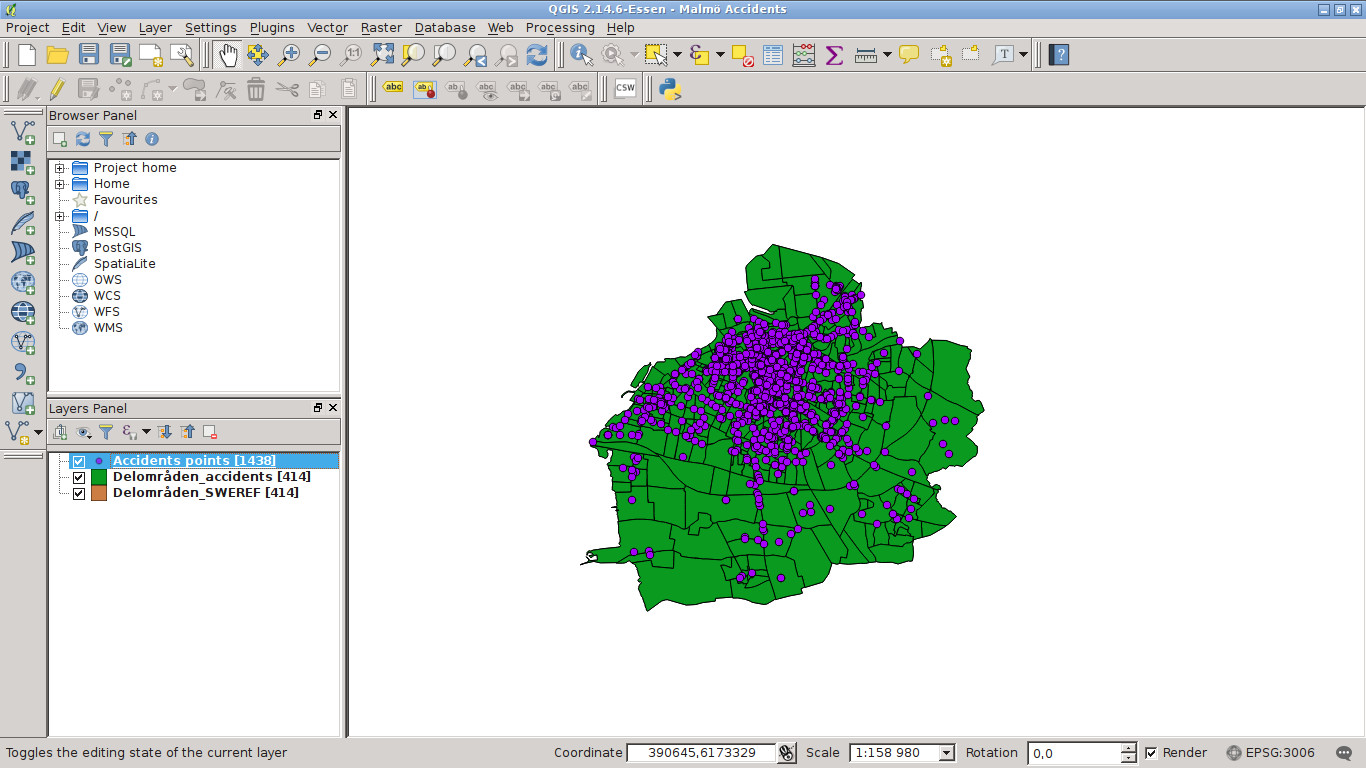Open the Help contents icon
Screen dimensions: 1366x768
pyautogui.click(x=1060, y=55)
